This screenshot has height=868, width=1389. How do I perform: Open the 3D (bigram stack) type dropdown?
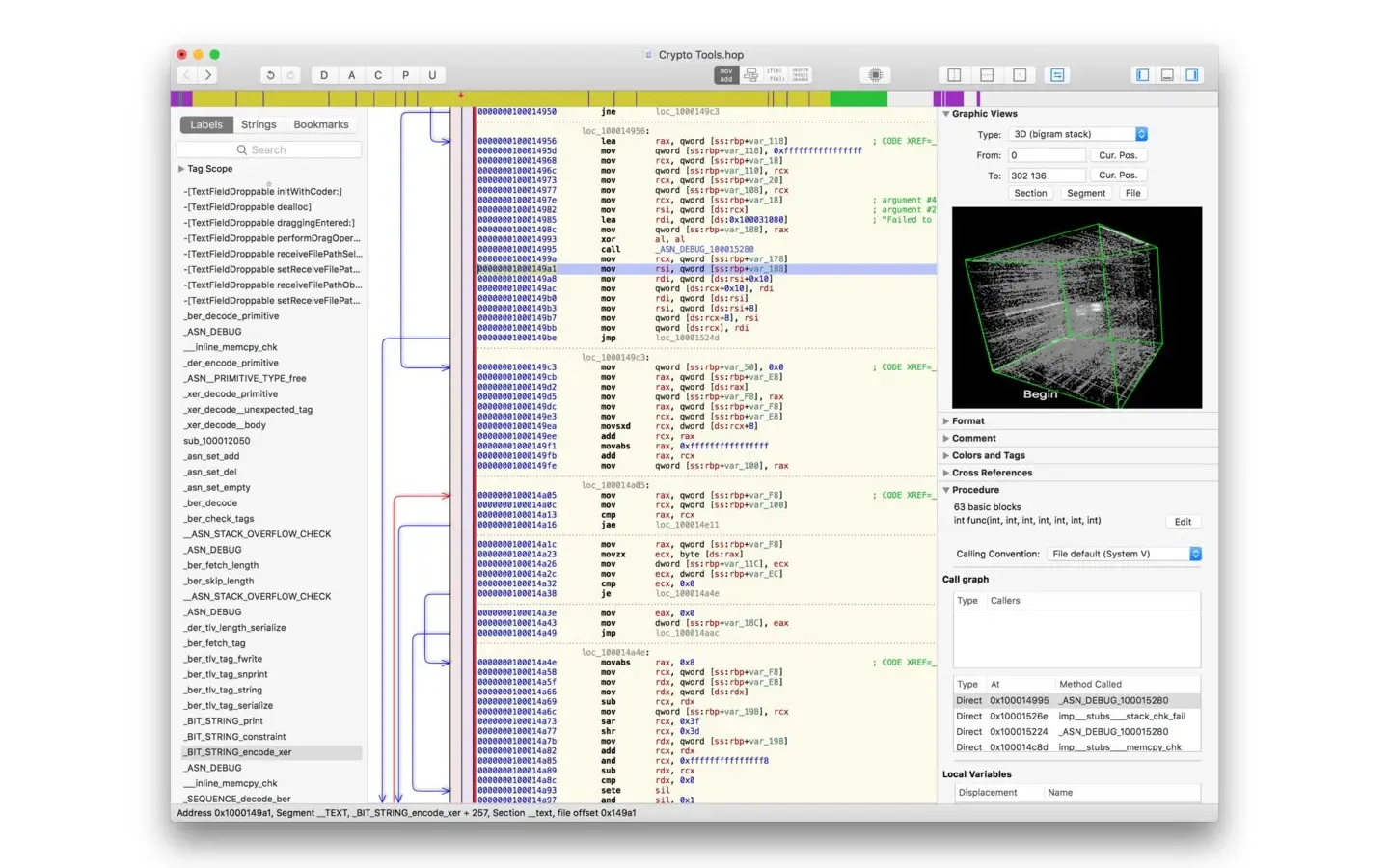pyautogui.click(x=1077, y=134)
